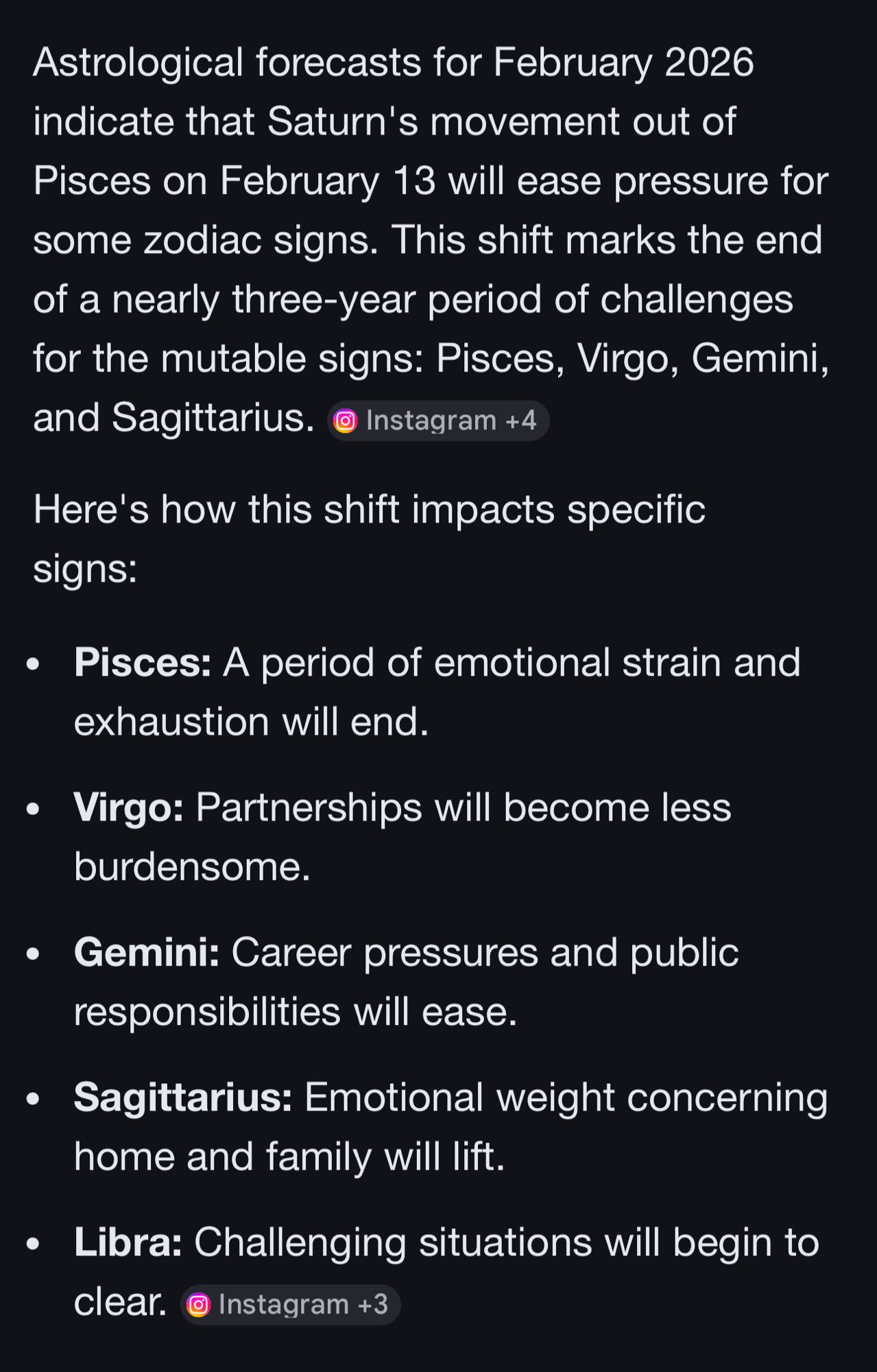Click the Instagram logo in the +4 source chip
This screenshot has width=877, height=1372.
[x=345, y=421]
